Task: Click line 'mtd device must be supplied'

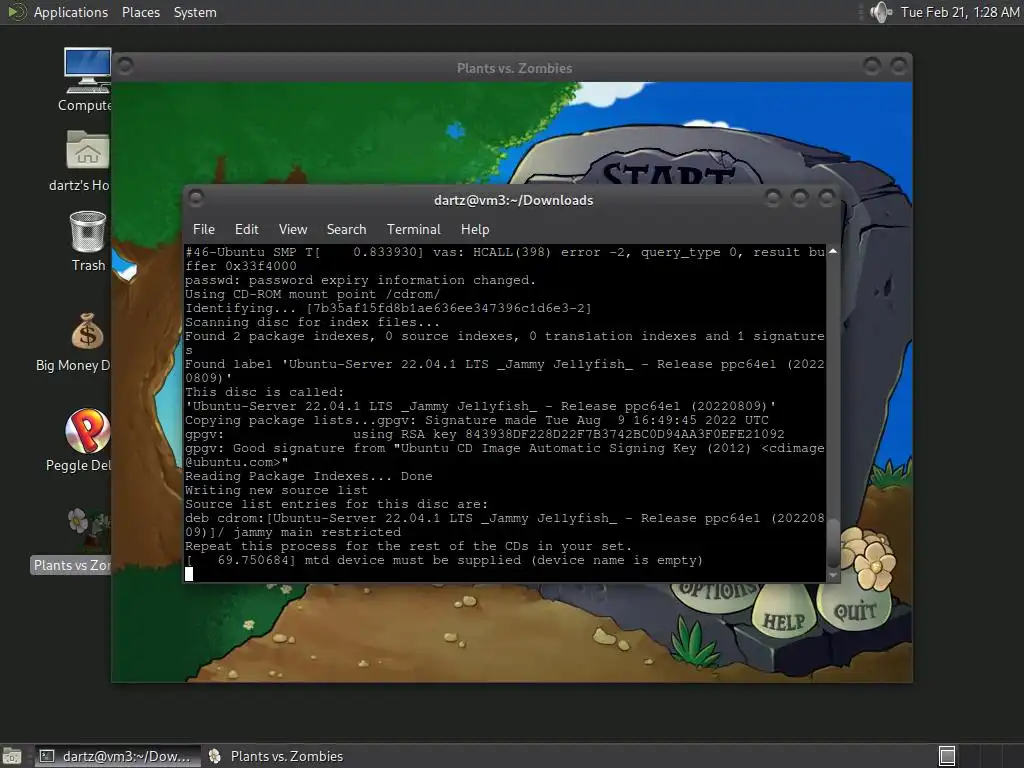Action: click(x=444, y=560)
